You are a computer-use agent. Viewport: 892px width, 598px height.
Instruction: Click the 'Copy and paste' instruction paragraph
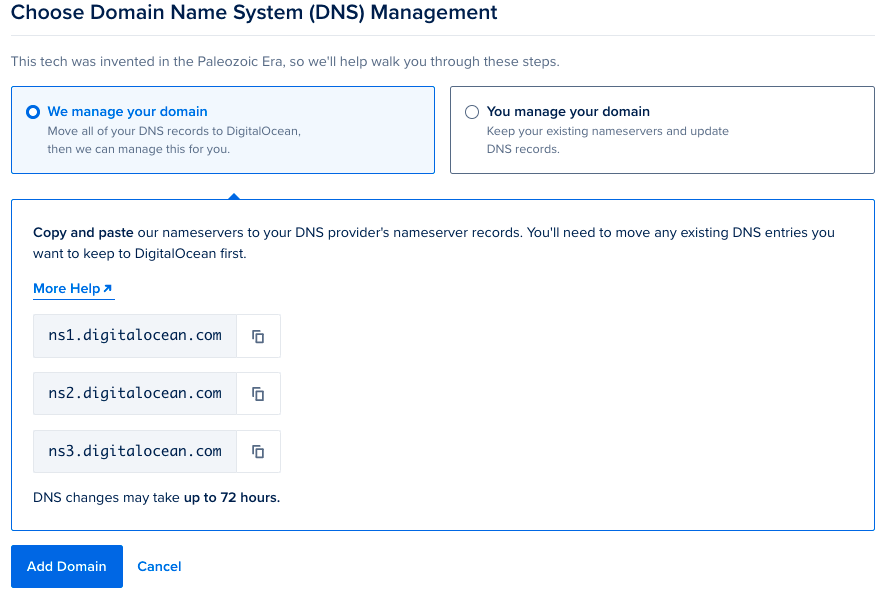[x=434, y=243]
